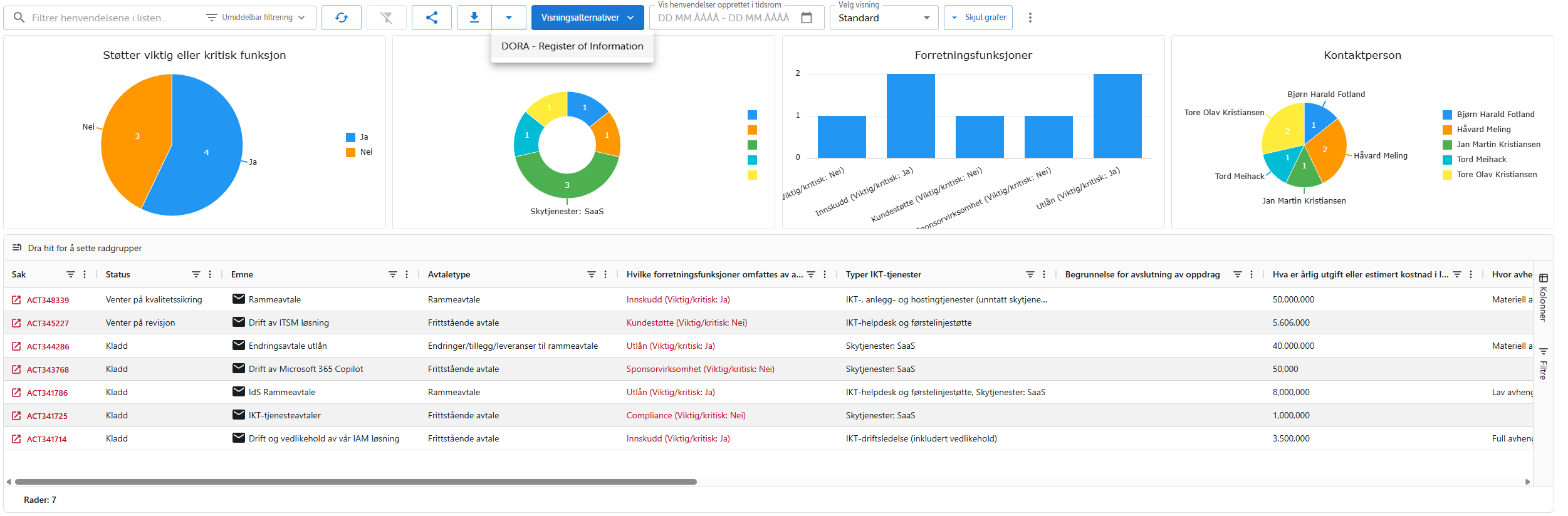Open case link ACT345227

(x=48, y=323)
